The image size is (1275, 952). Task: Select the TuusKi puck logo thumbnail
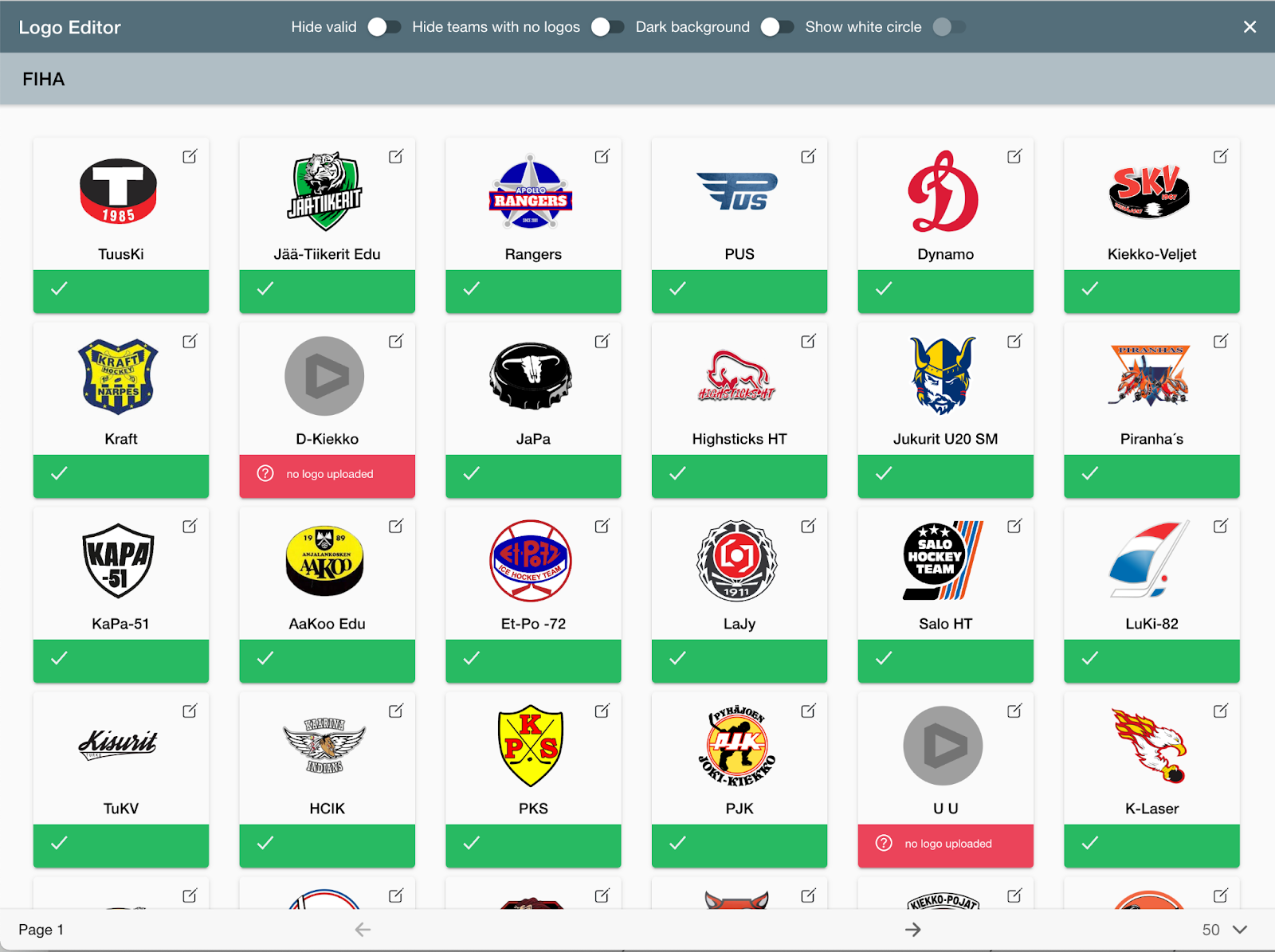point(119,192)
